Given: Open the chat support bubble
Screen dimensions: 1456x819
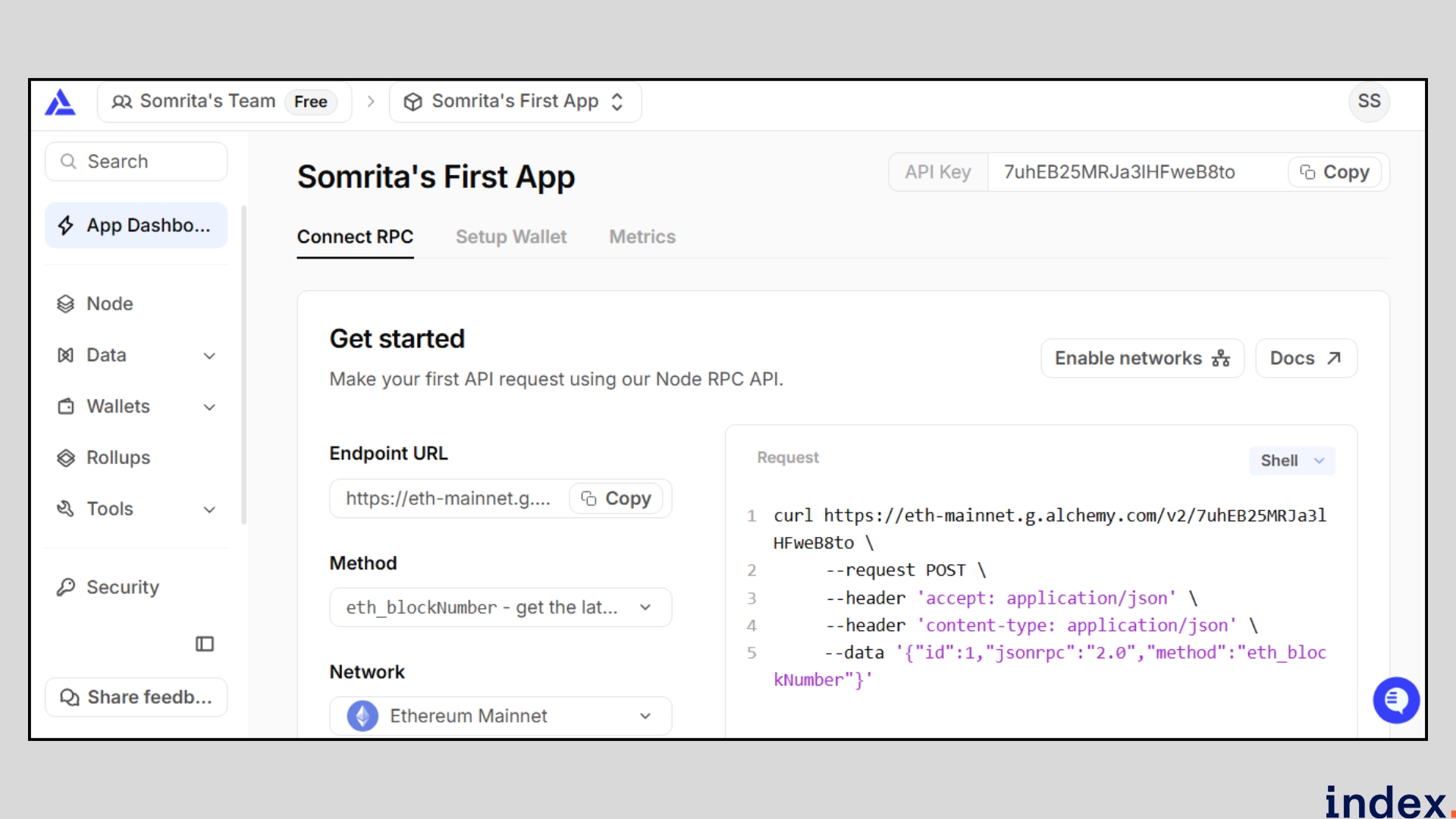Looking at the screenshot, I should [1395, 700].
